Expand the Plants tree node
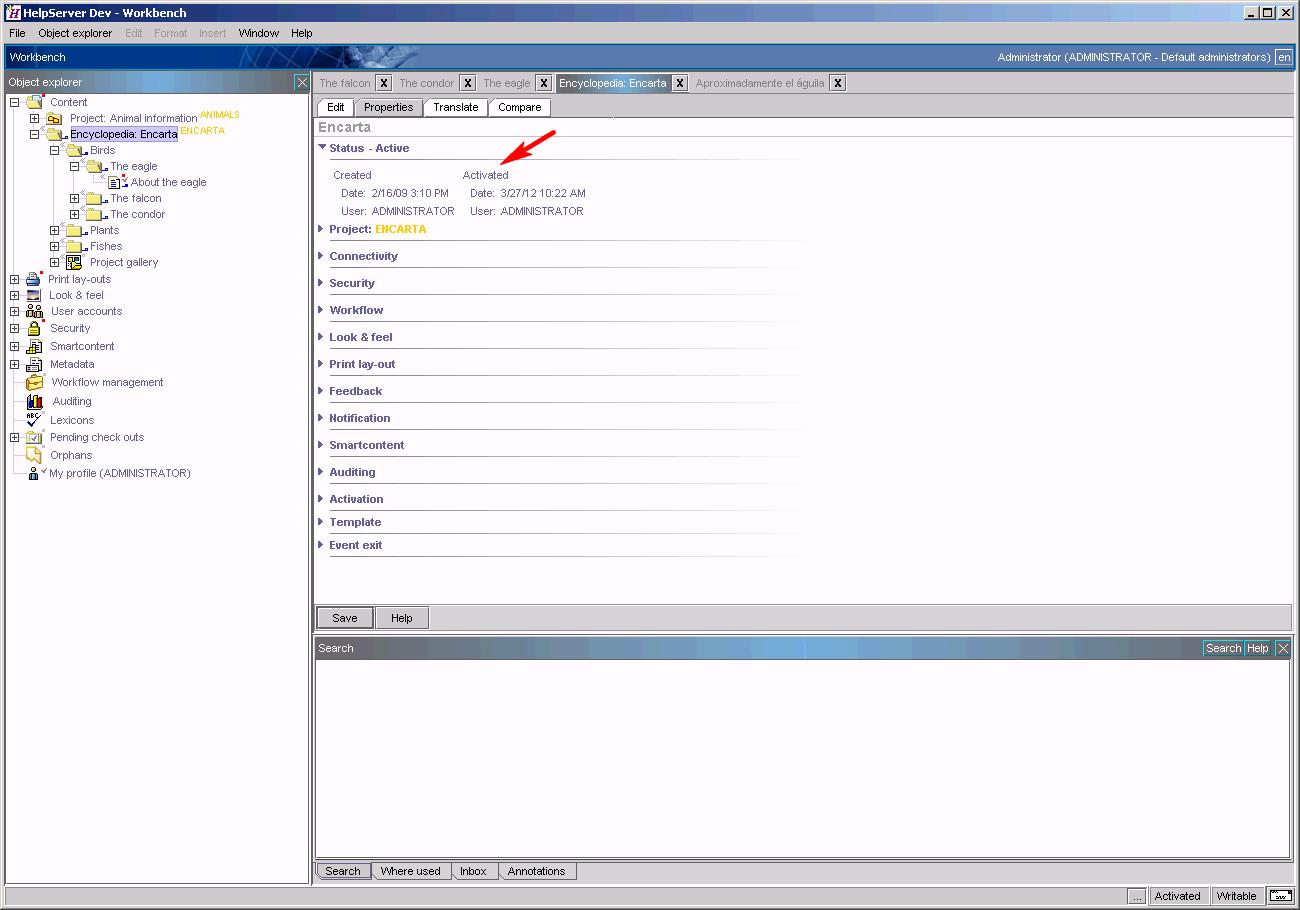Image resolution: width=1300 pixels, height=910 pixels. (x=54, y=230)
